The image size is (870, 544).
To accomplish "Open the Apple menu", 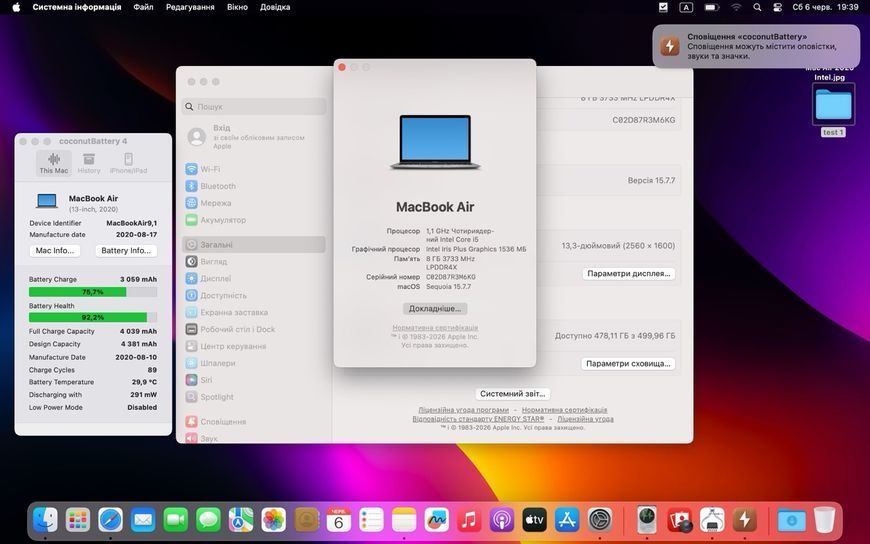I will (16, 7).
